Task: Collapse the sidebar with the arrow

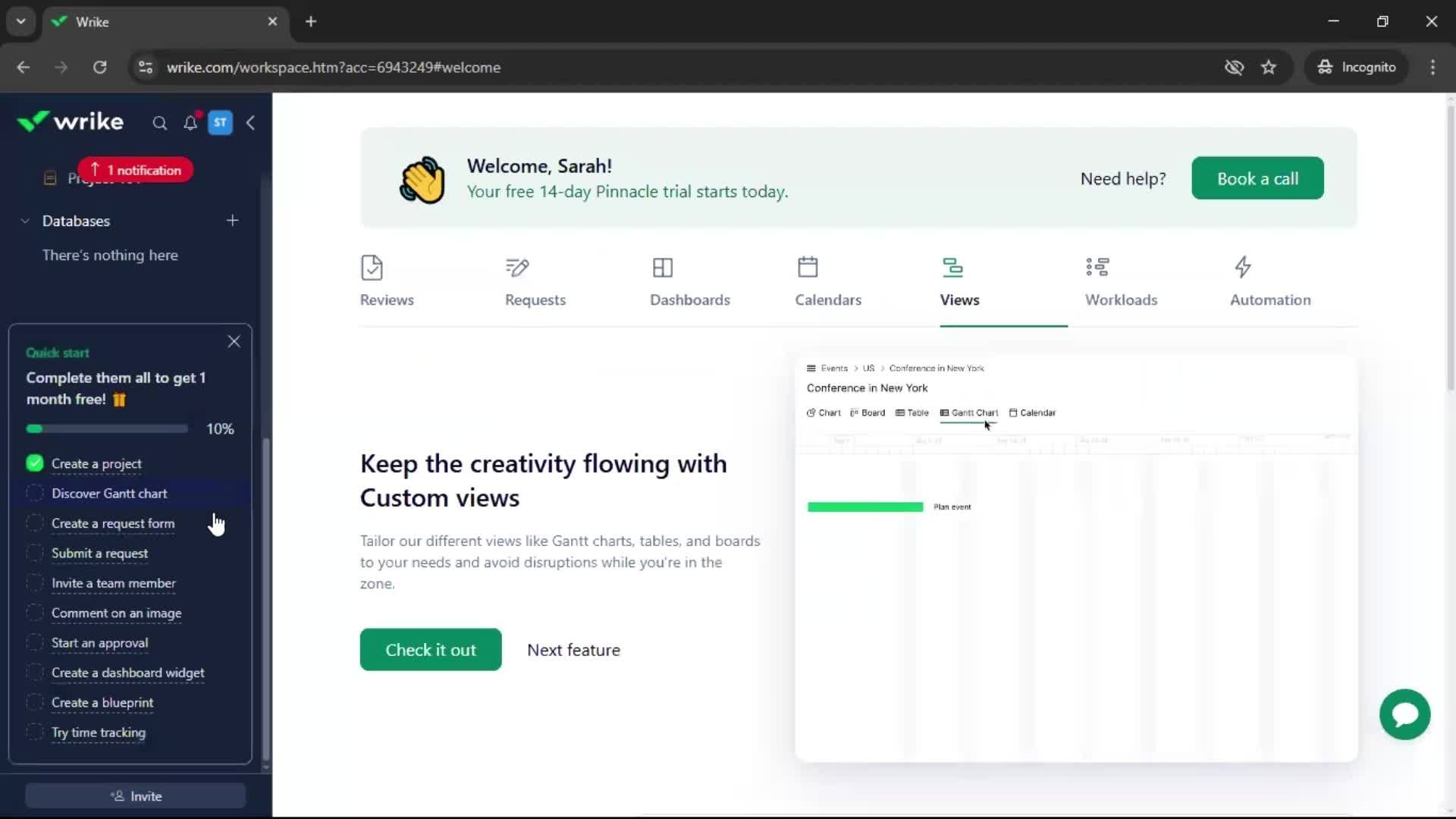Action: 250,123
